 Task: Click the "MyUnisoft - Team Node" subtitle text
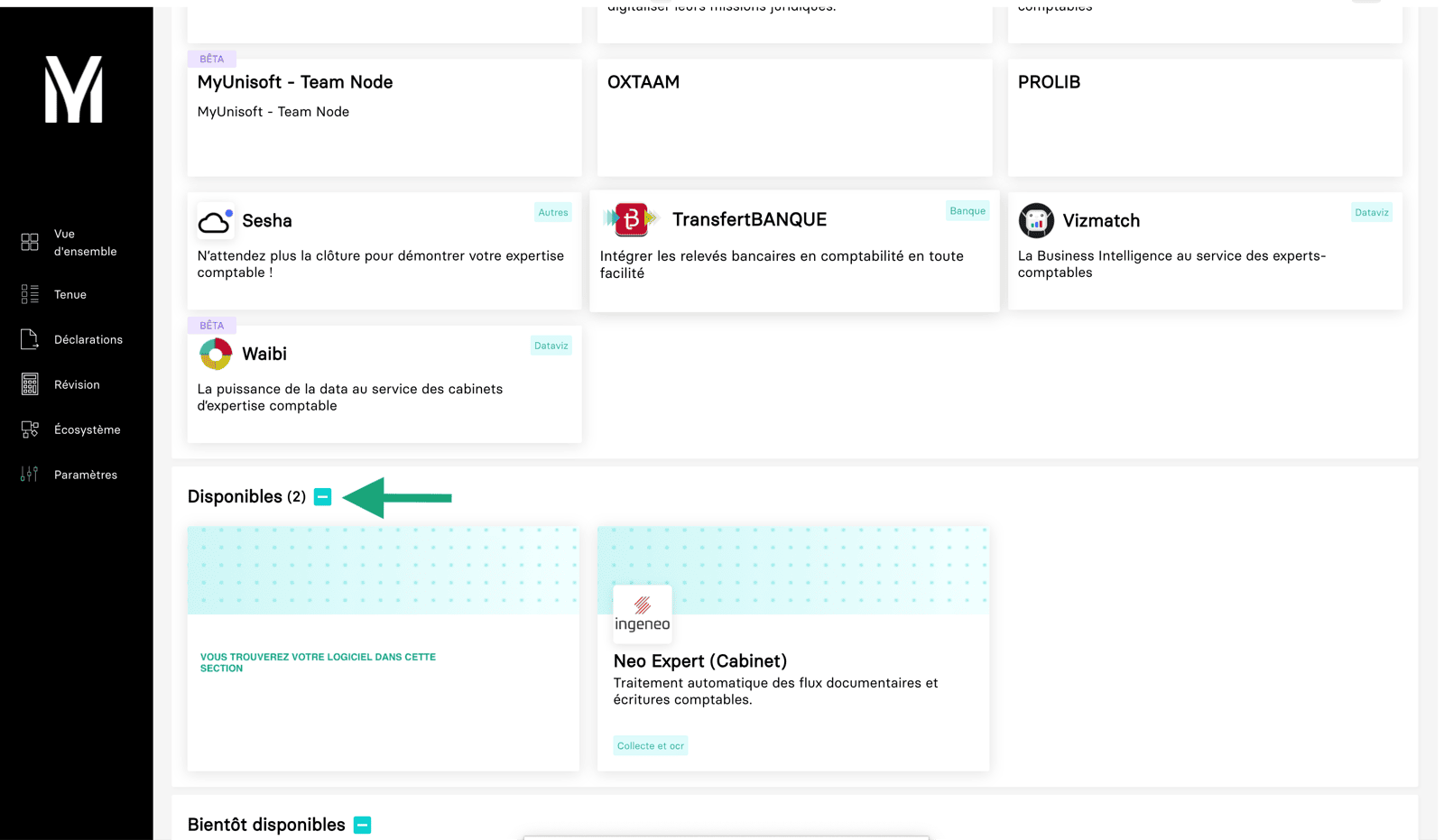click(273, 112)
